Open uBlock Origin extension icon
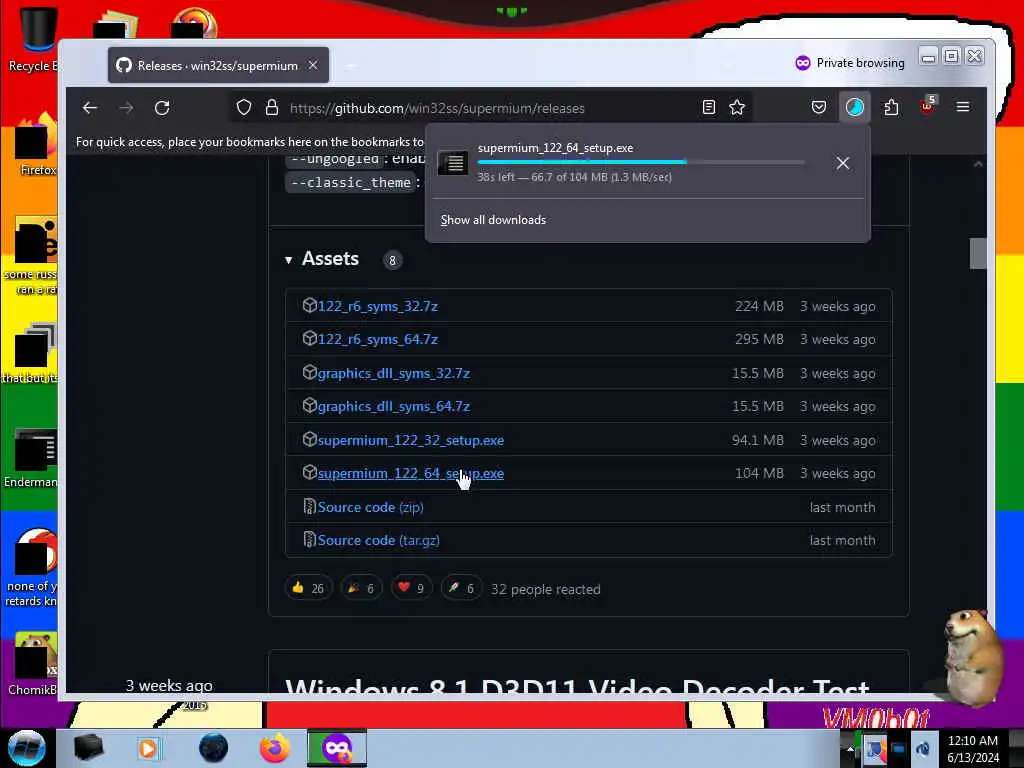 tap(927, 106)
